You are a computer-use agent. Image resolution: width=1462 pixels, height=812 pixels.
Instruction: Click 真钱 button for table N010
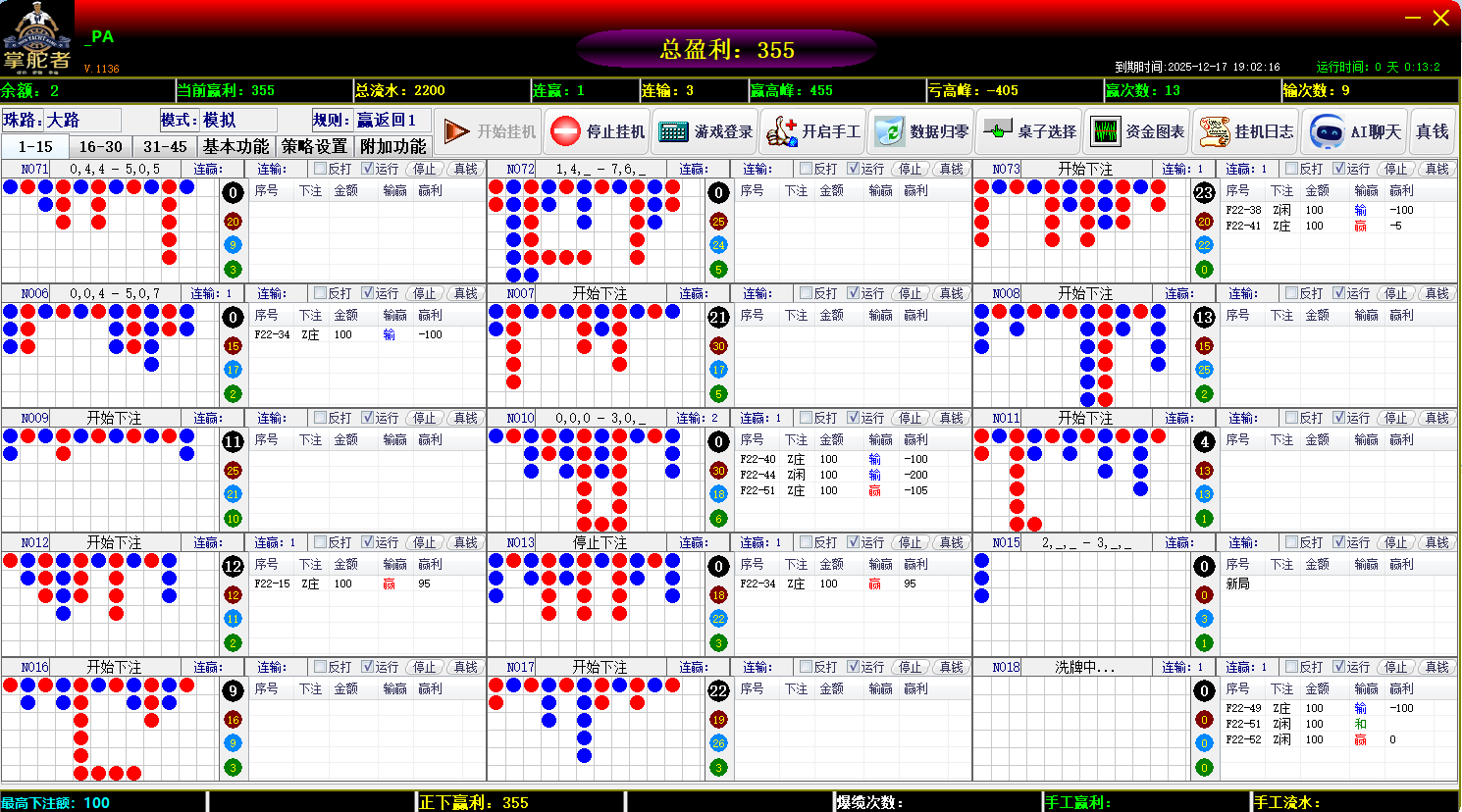[951, 418]
